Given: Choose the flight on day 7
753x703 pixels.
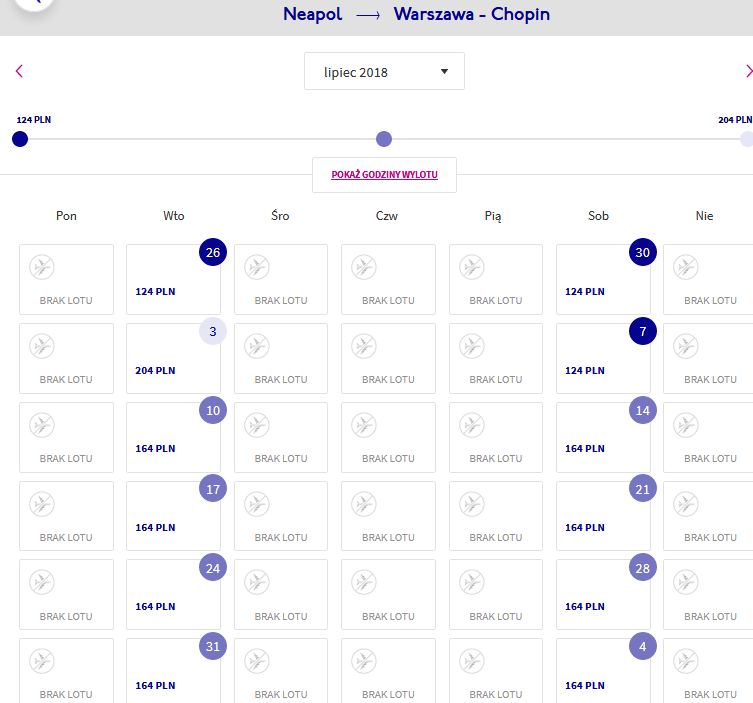Looking at the screenshot, I should pyautogui.click(x=603, y=358).
